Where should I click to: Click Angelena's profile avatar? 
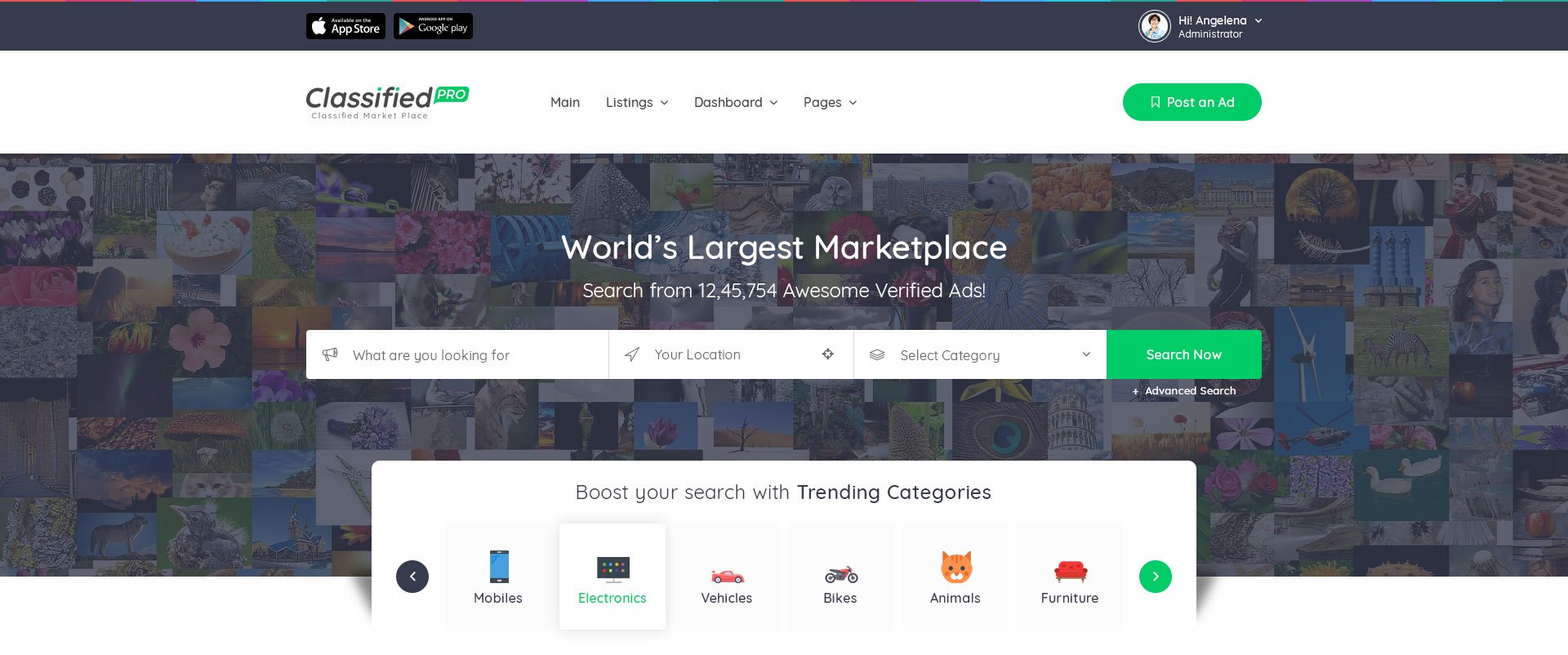[1154, 26]
